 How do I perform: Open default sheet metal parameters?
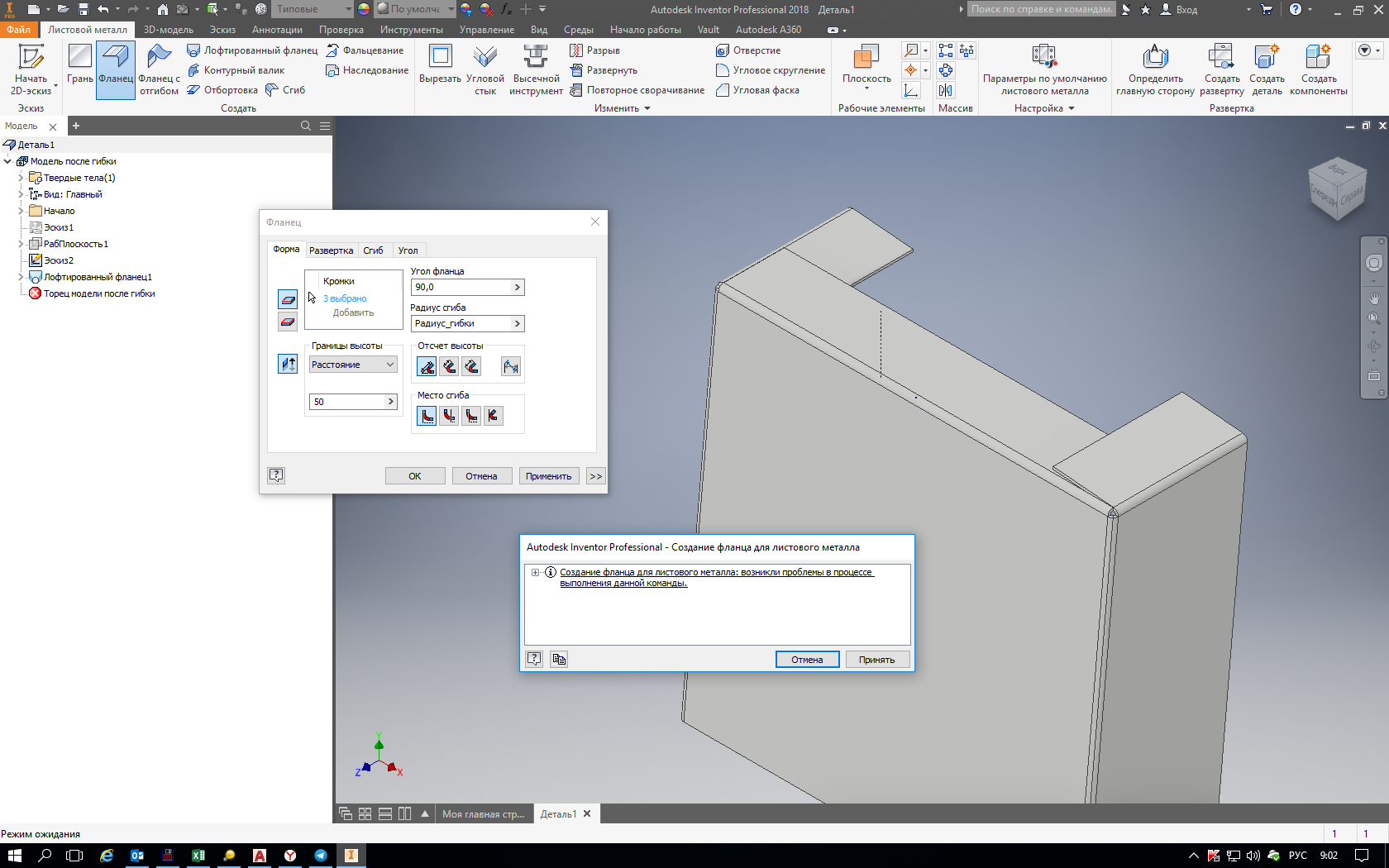click(x=1044, y=70)
